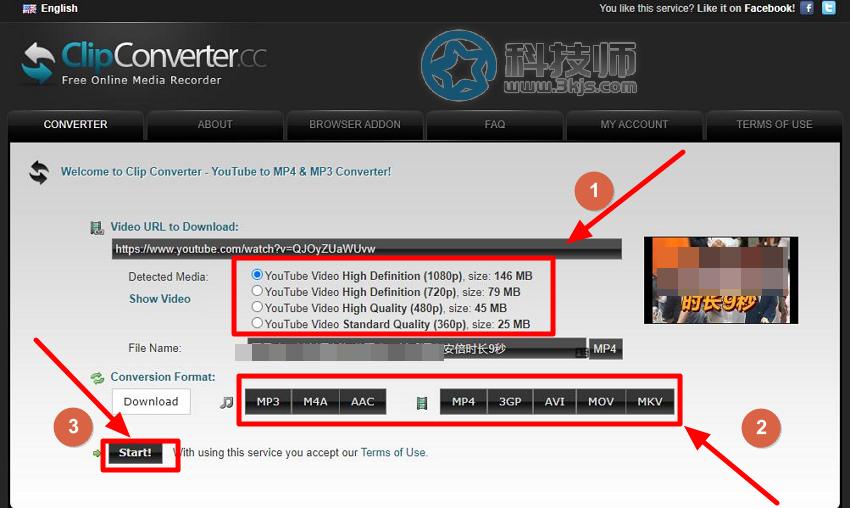850x508 pixels.
Task: Choose MP3 conversion format
Action: point(268,402)
